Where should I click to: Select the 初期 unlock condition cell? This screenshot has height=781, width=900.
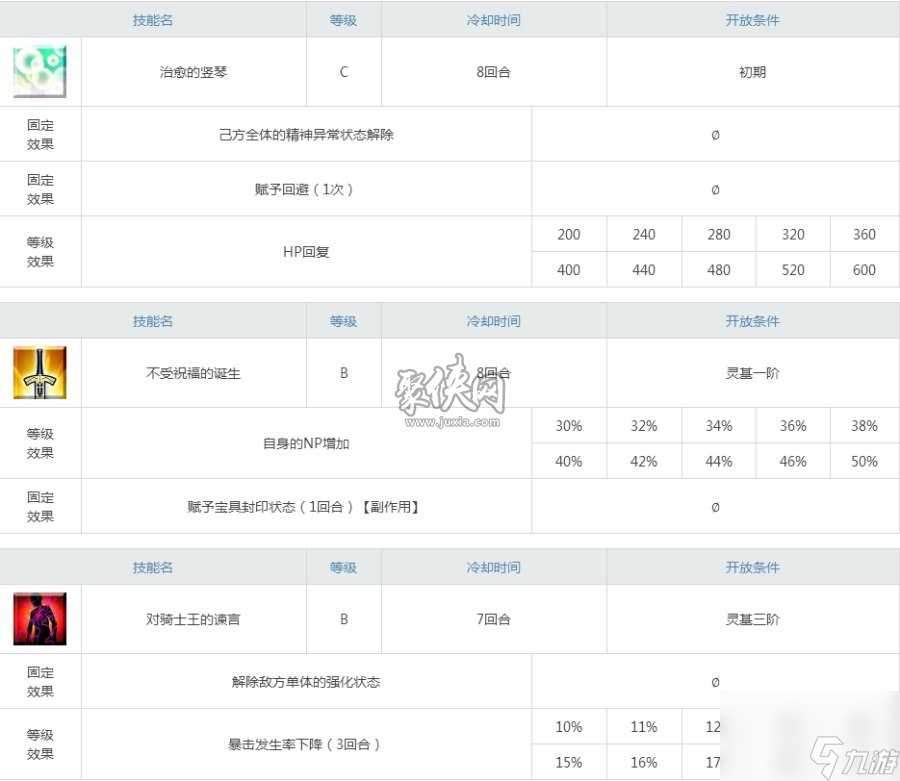pyautogui.click(x=752, y=71)
